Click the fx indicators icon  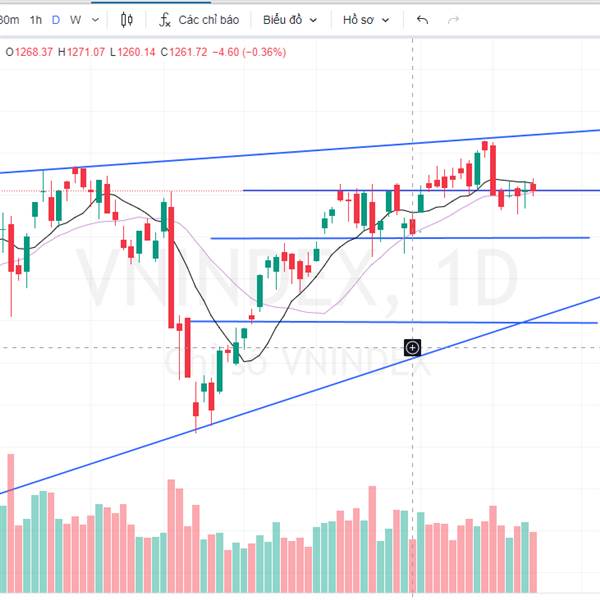coord(166,19)
